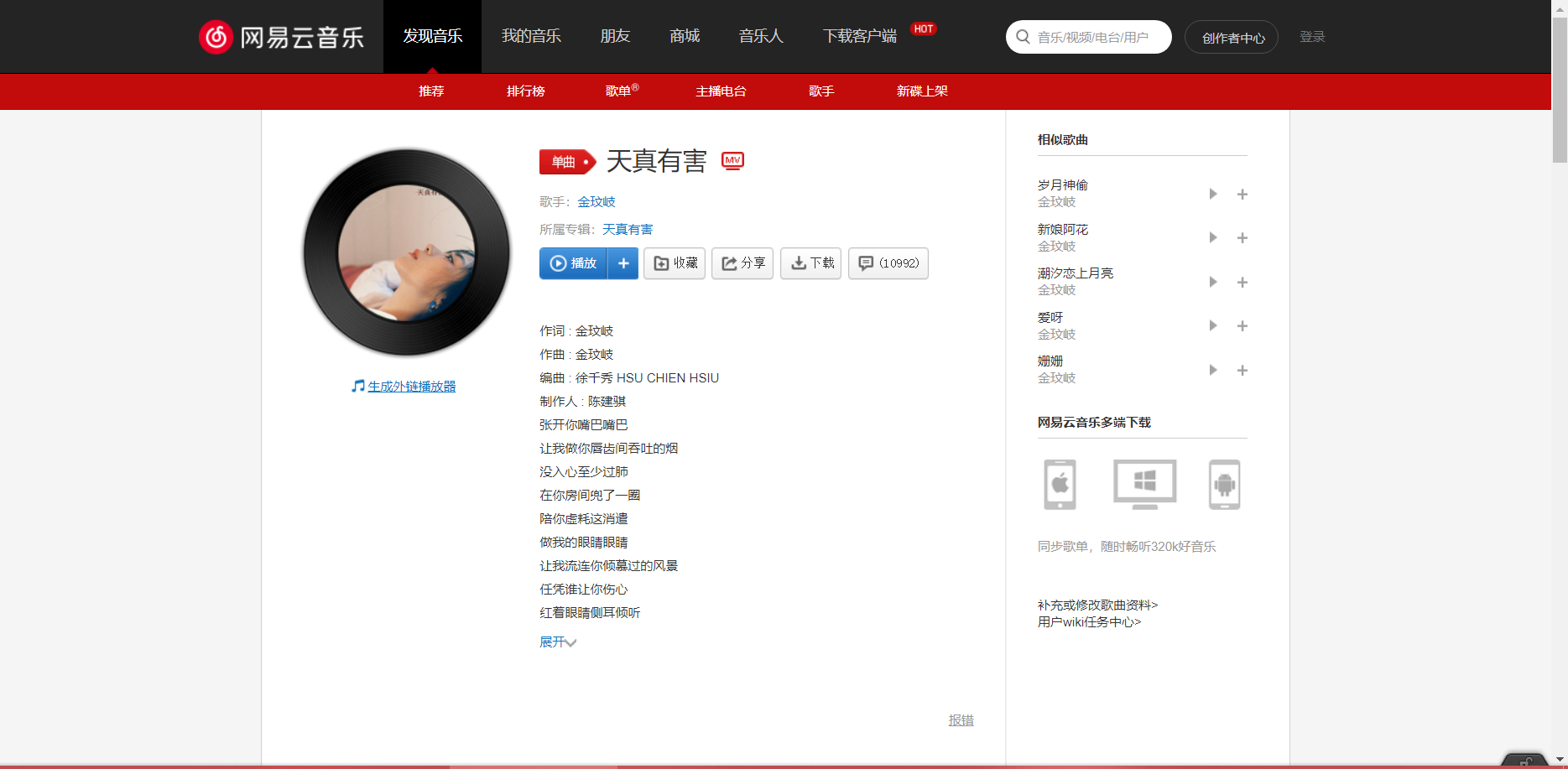Expand full lyrics with 展开
The height and width of the screenshot is (769, 1568).
[557, 642]
